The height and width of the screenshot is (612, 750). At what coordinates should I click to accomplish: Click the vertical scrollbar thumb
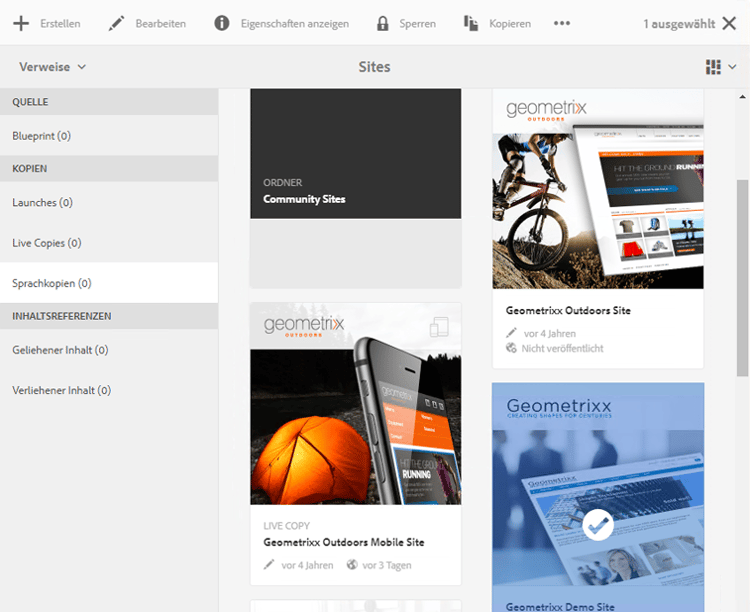pos(742,278)
